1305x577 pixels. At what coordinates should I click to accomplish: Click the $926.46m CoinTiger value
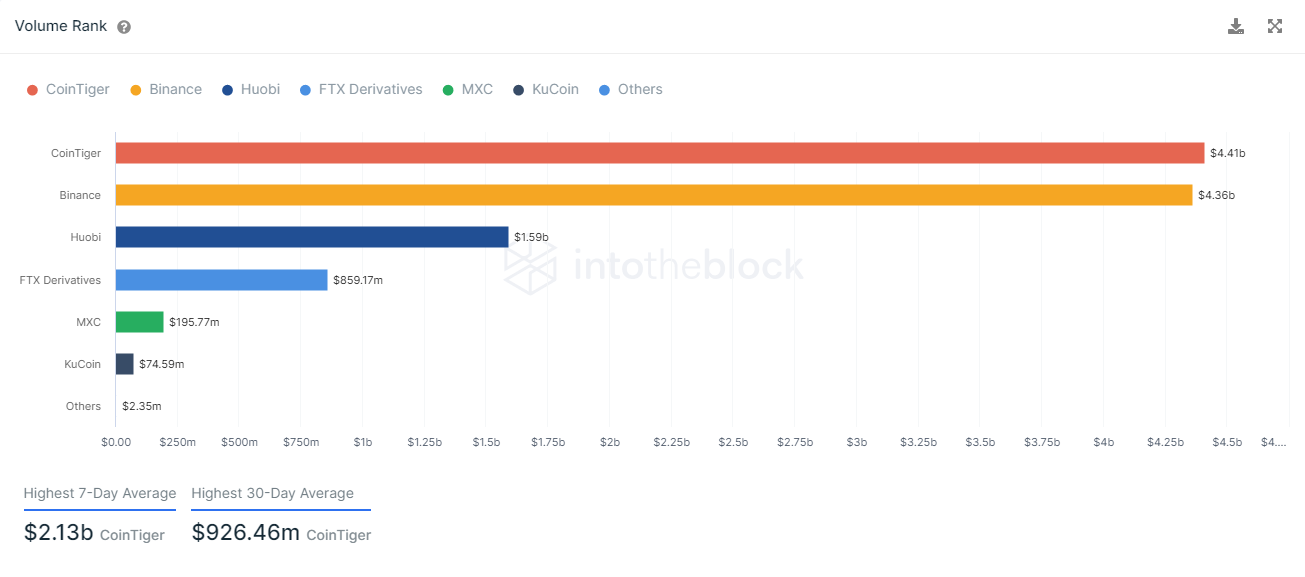point(246,533)
